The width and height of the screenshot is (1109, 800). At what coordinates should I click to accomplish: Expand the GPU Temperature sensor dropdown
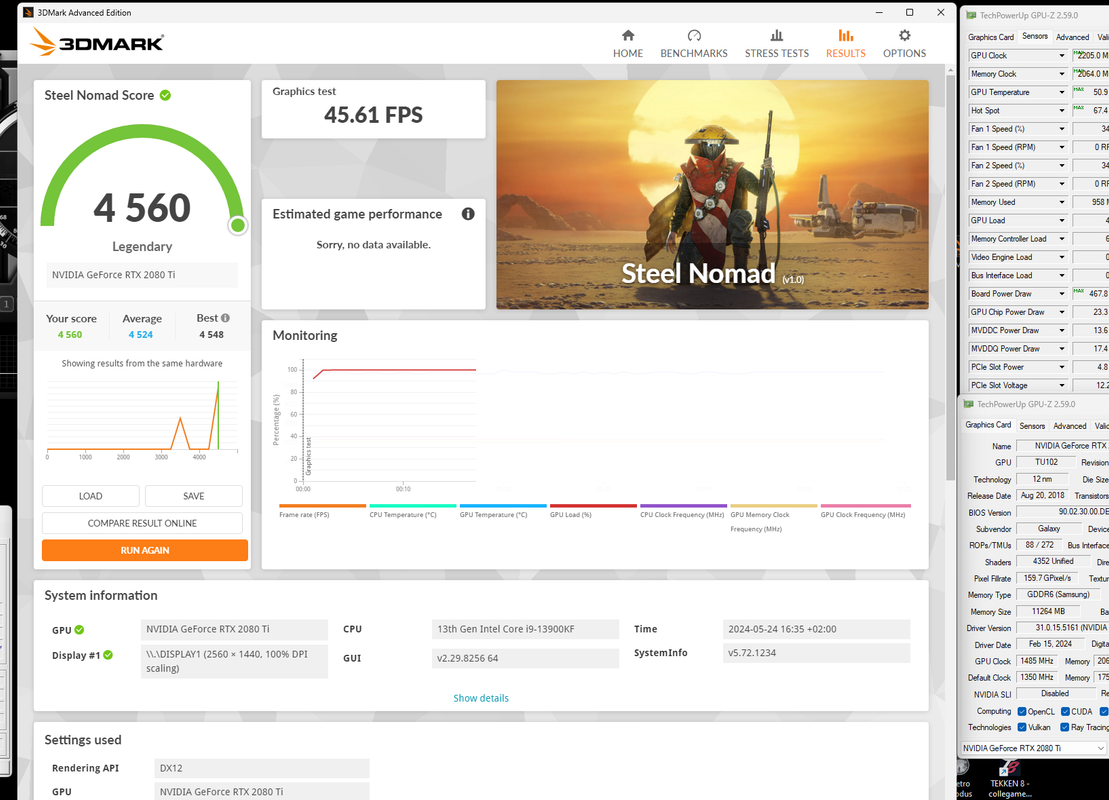(1062, 92)
